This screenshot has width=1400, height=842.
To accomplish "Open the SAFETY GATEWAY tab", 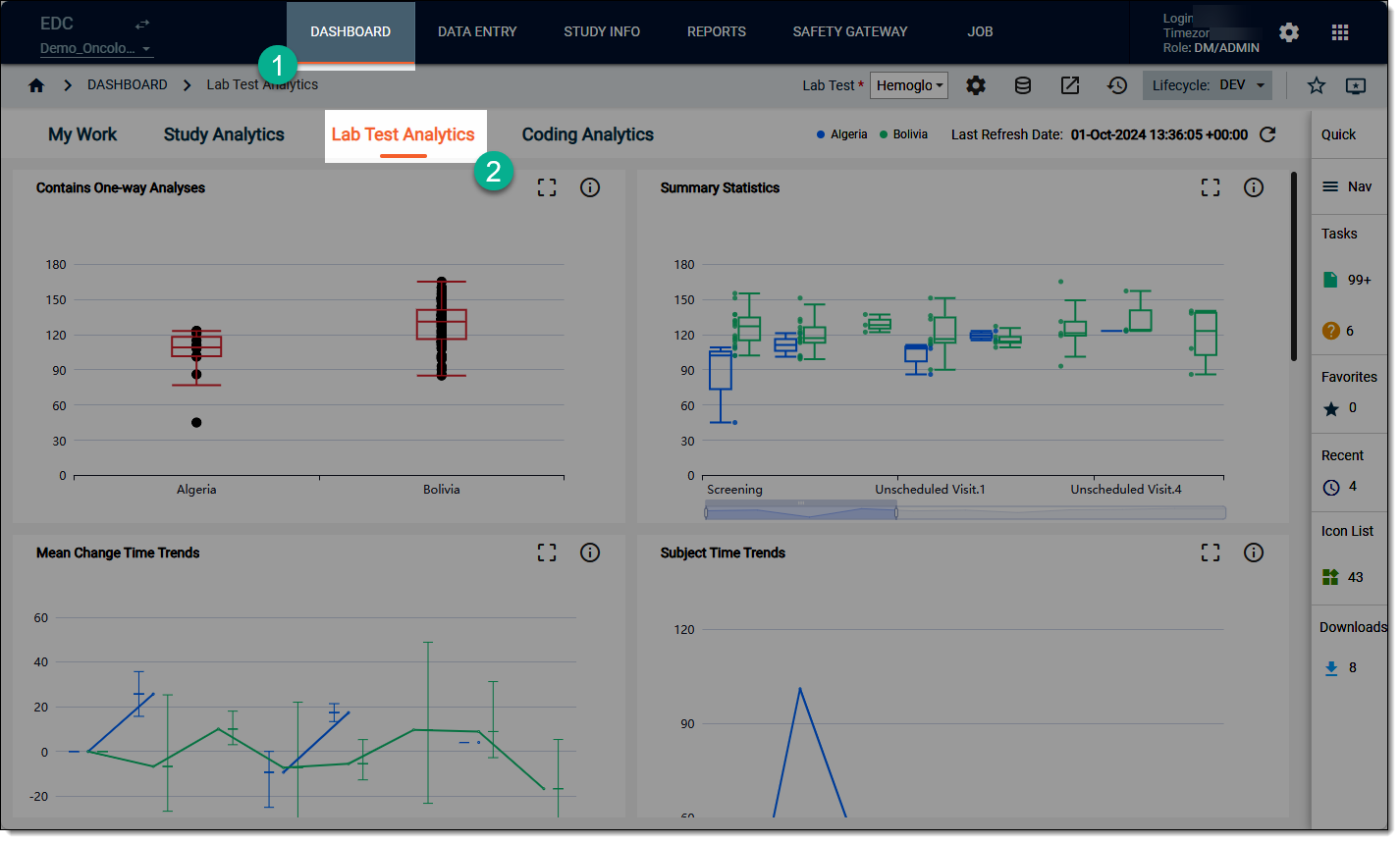I will click(850, 32).
